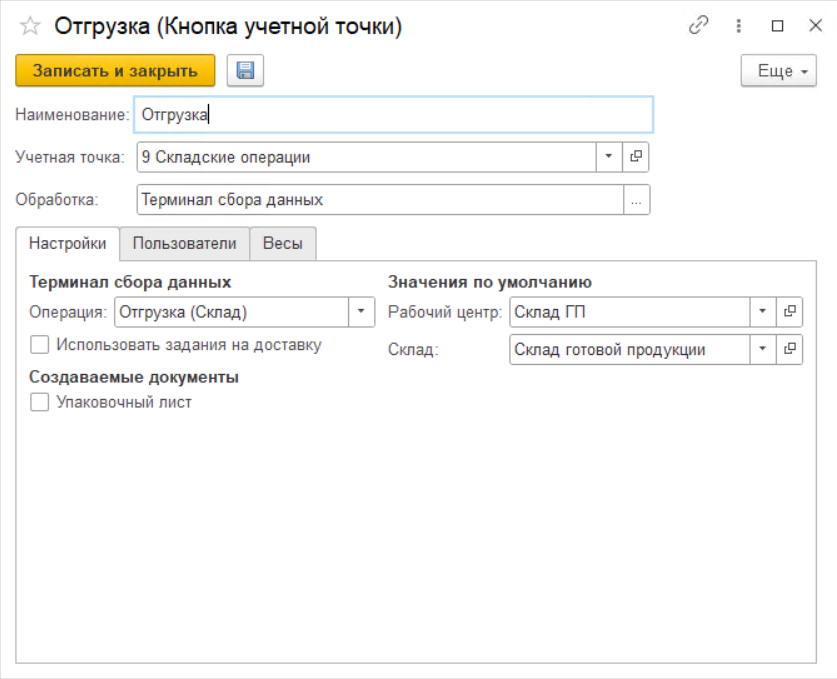
Task: Expand the Операция dropdown list
Action: pos(360,312)
